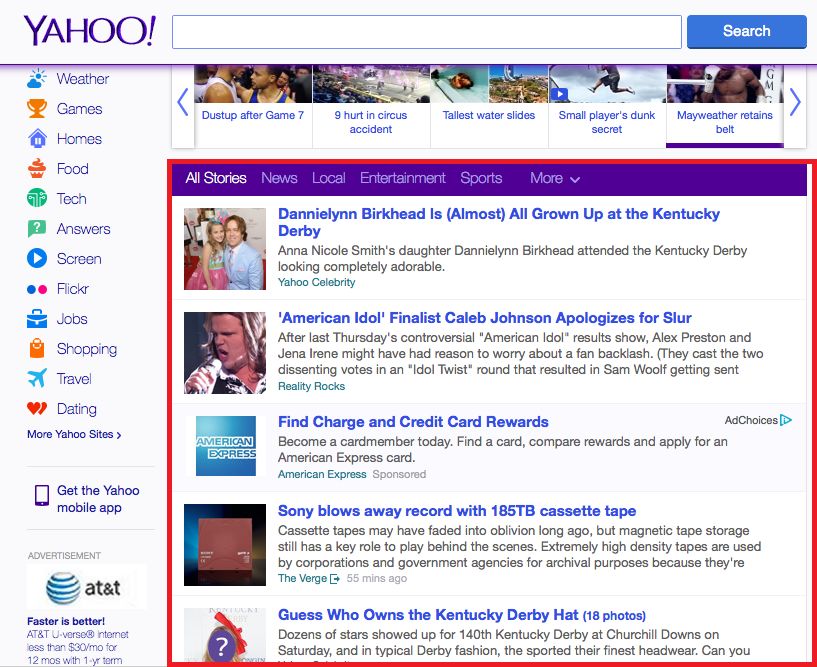The image size is (817, 667).
Task: Click the Weather sun-and-cloud icon
Action: (x=37, y=79)
